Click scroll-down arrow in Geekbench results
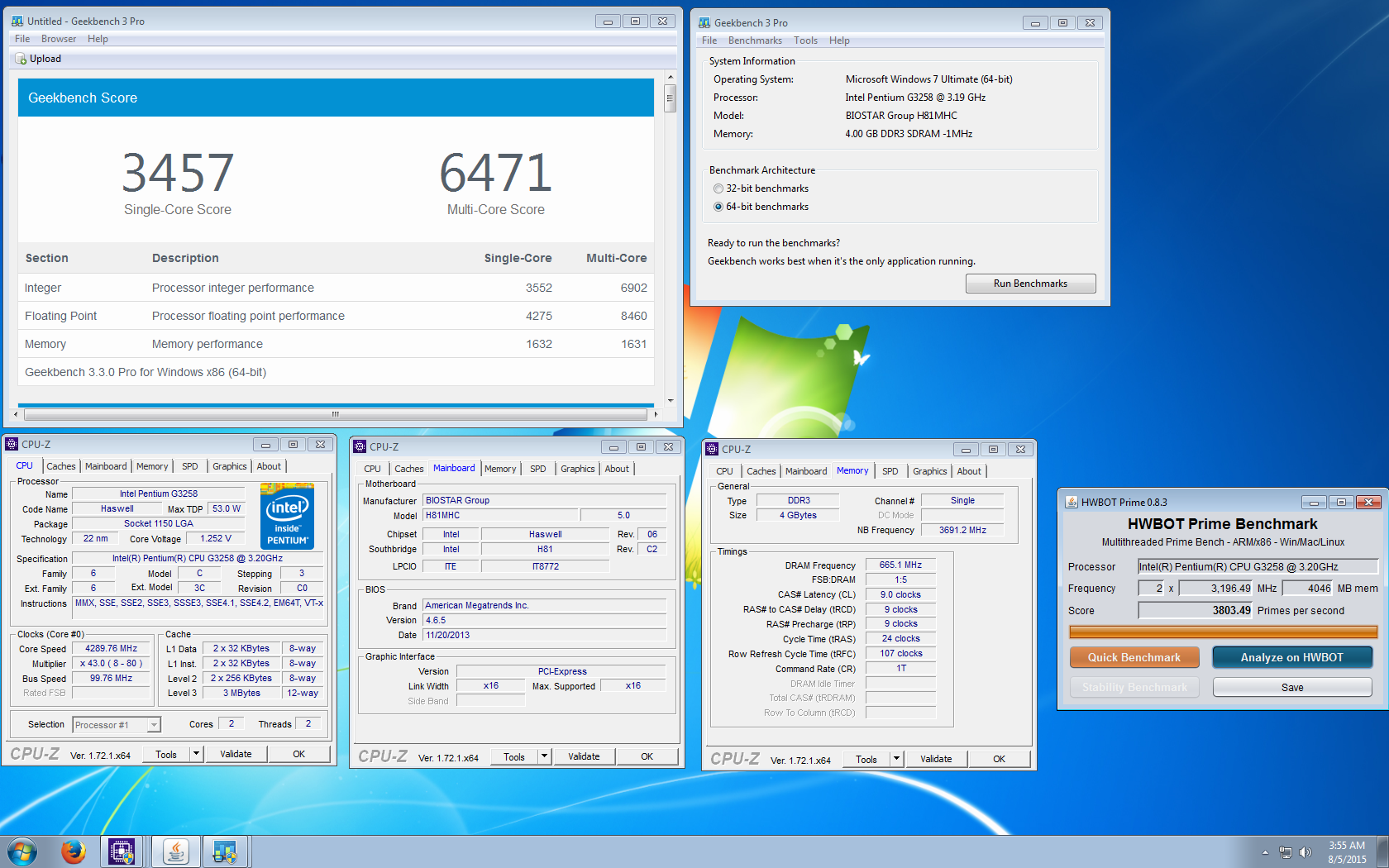The height and width of the screenshot is (868, 1389). (x=670, y=400)
